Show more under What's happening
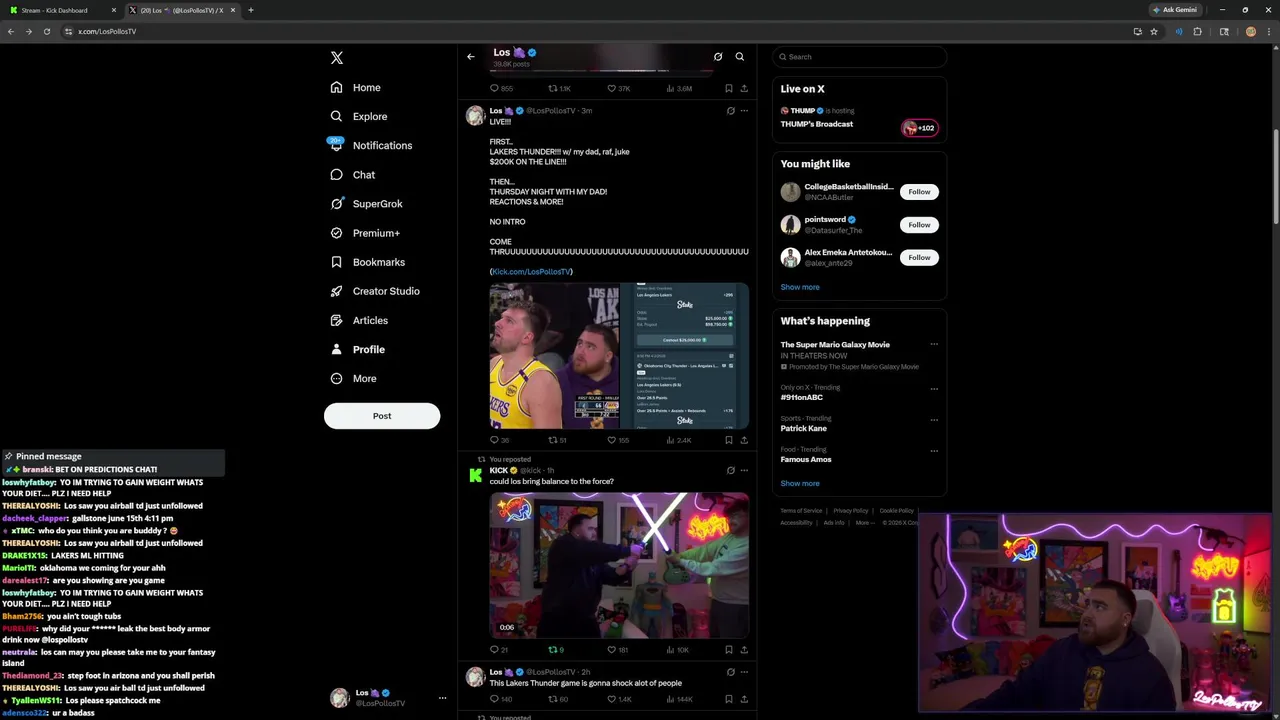 (x=800, y=484)
